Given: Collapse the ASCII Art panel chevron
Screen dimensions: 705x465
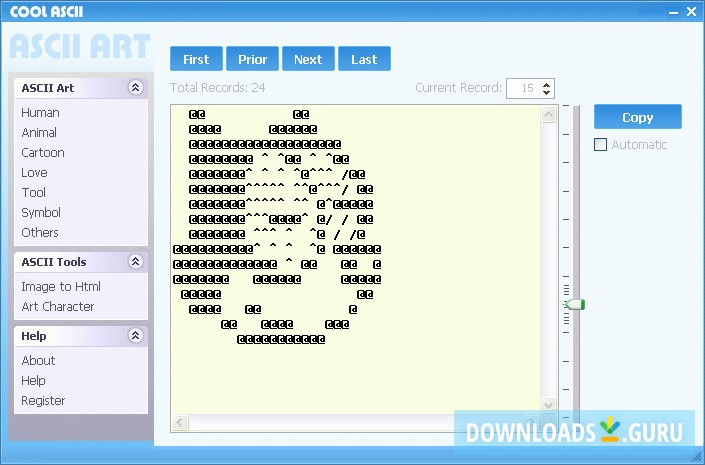Looking at the screenshot, I should click(135, 87).
